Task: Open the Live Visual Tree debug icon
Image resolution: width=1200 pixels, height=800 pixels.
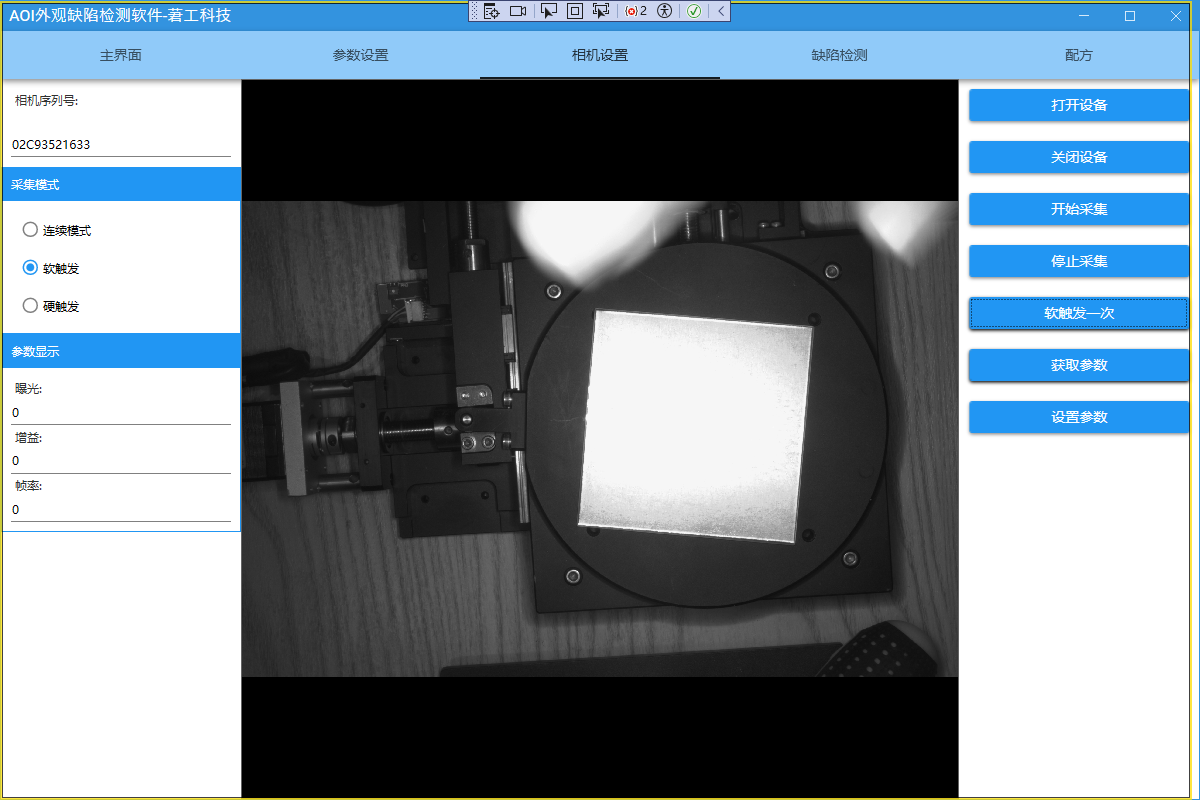Action: [x=491, y=11]
